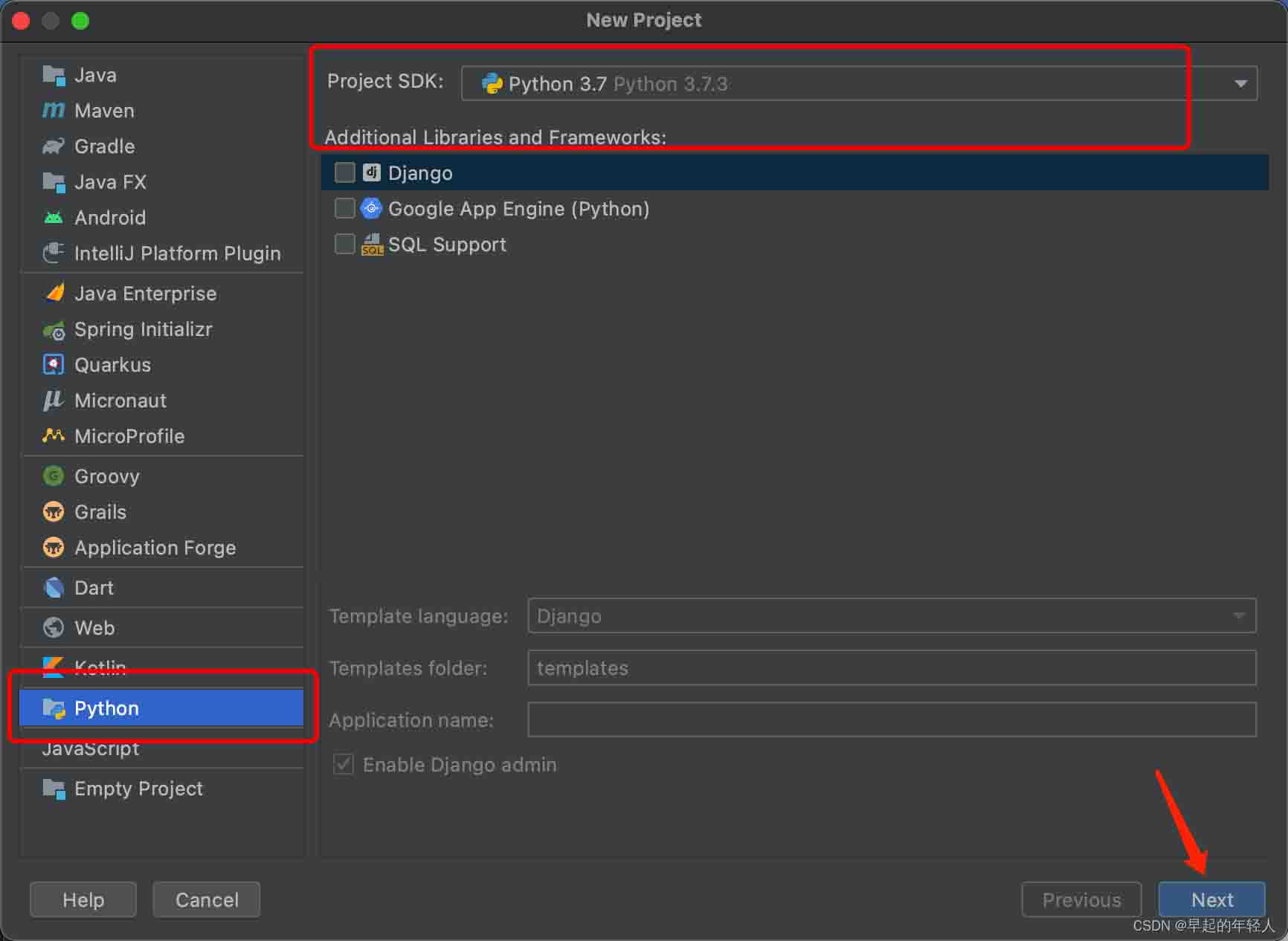Click the 'Python 3.7.3' version text

[x=671, y=84]
